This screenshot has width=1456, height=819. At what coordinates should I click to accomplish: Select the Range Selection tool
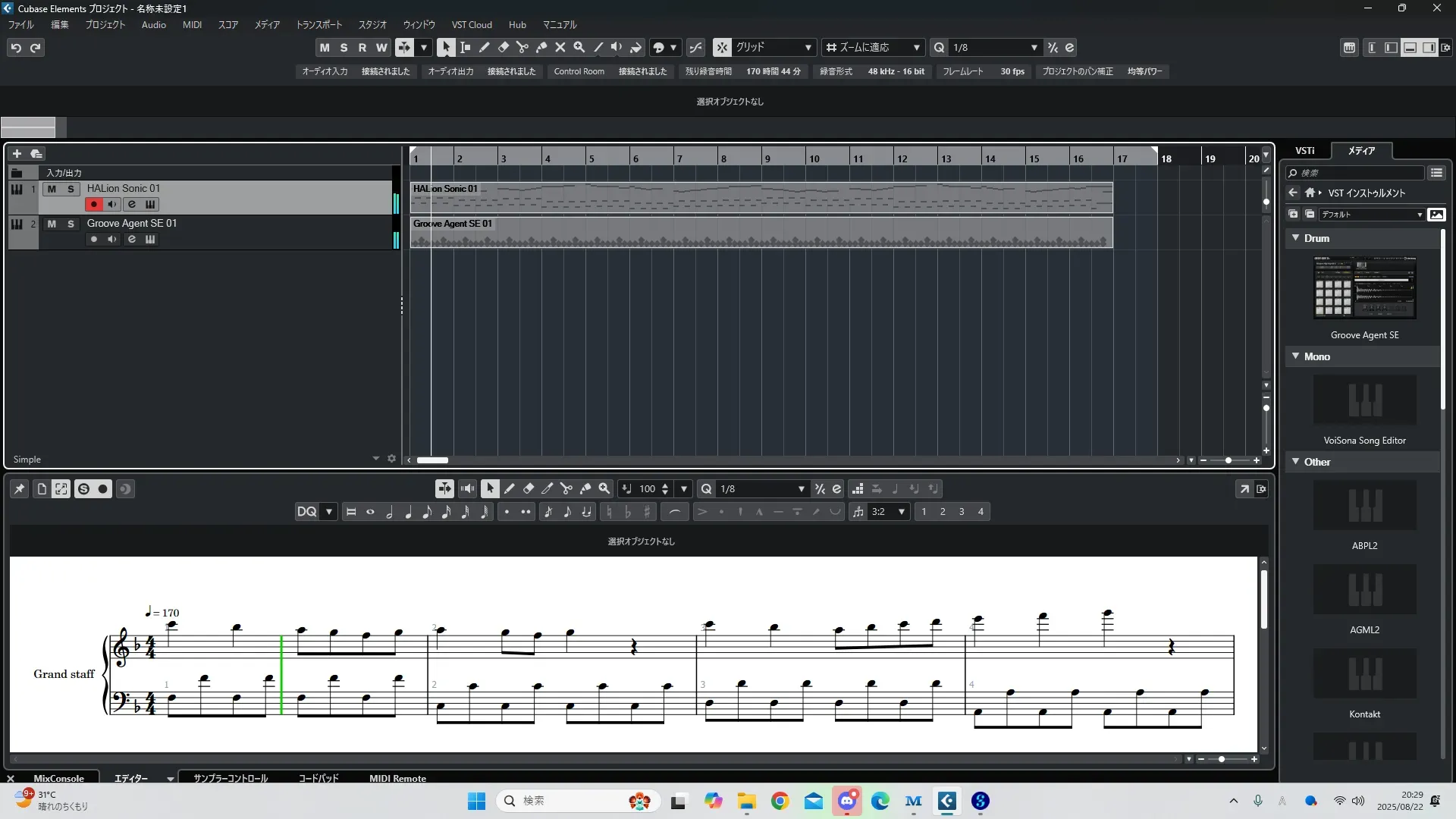click(x=465, y=47)
